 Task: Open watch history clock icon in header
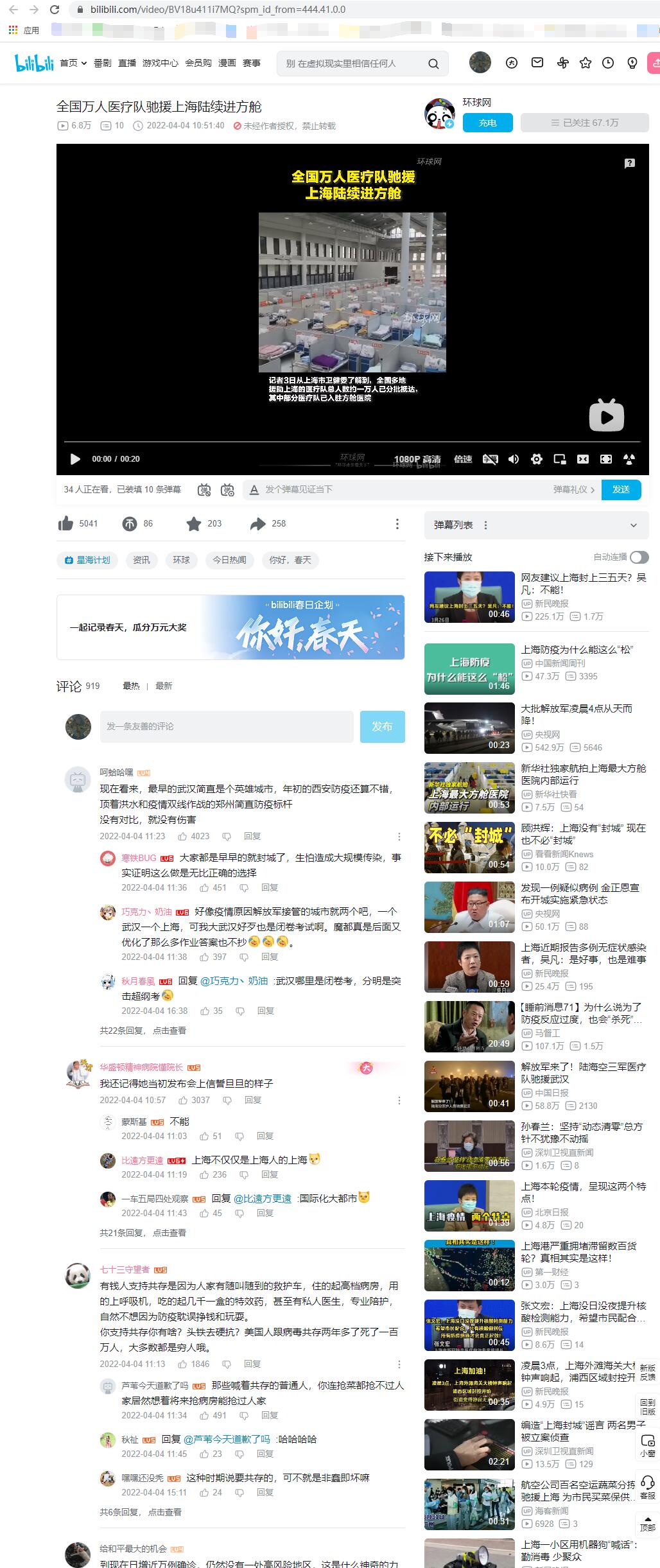tap(607, 62)
